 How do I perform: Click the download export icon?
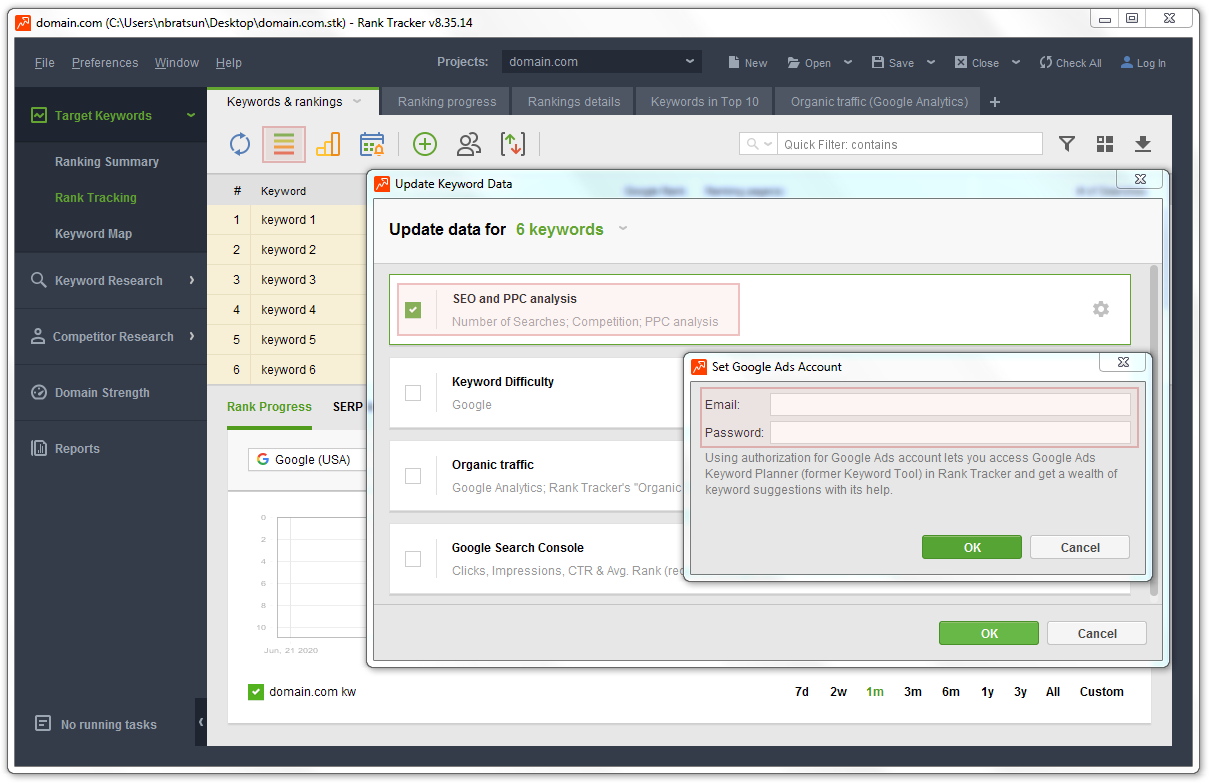(x=1143, y=144)
